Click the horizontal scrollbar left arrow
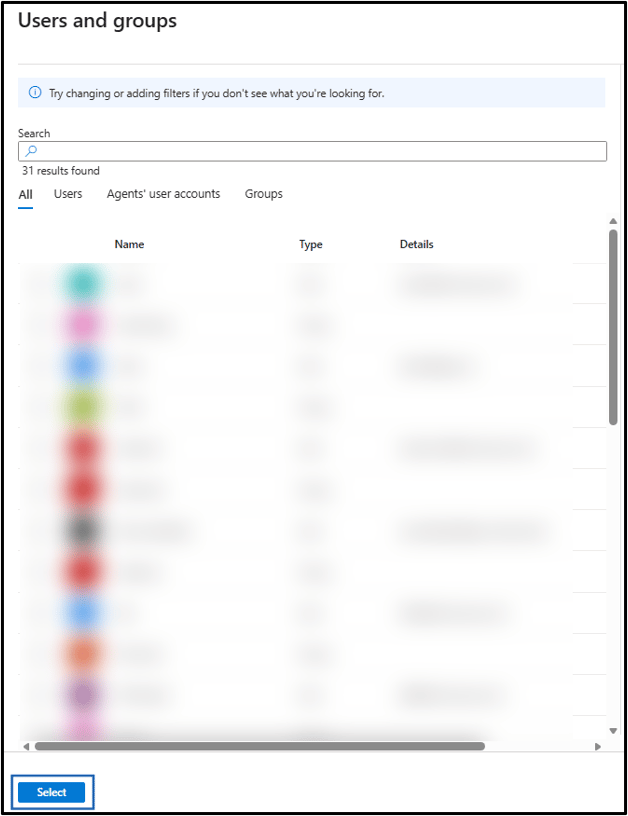The image size is (628, 816). [26, 746]
